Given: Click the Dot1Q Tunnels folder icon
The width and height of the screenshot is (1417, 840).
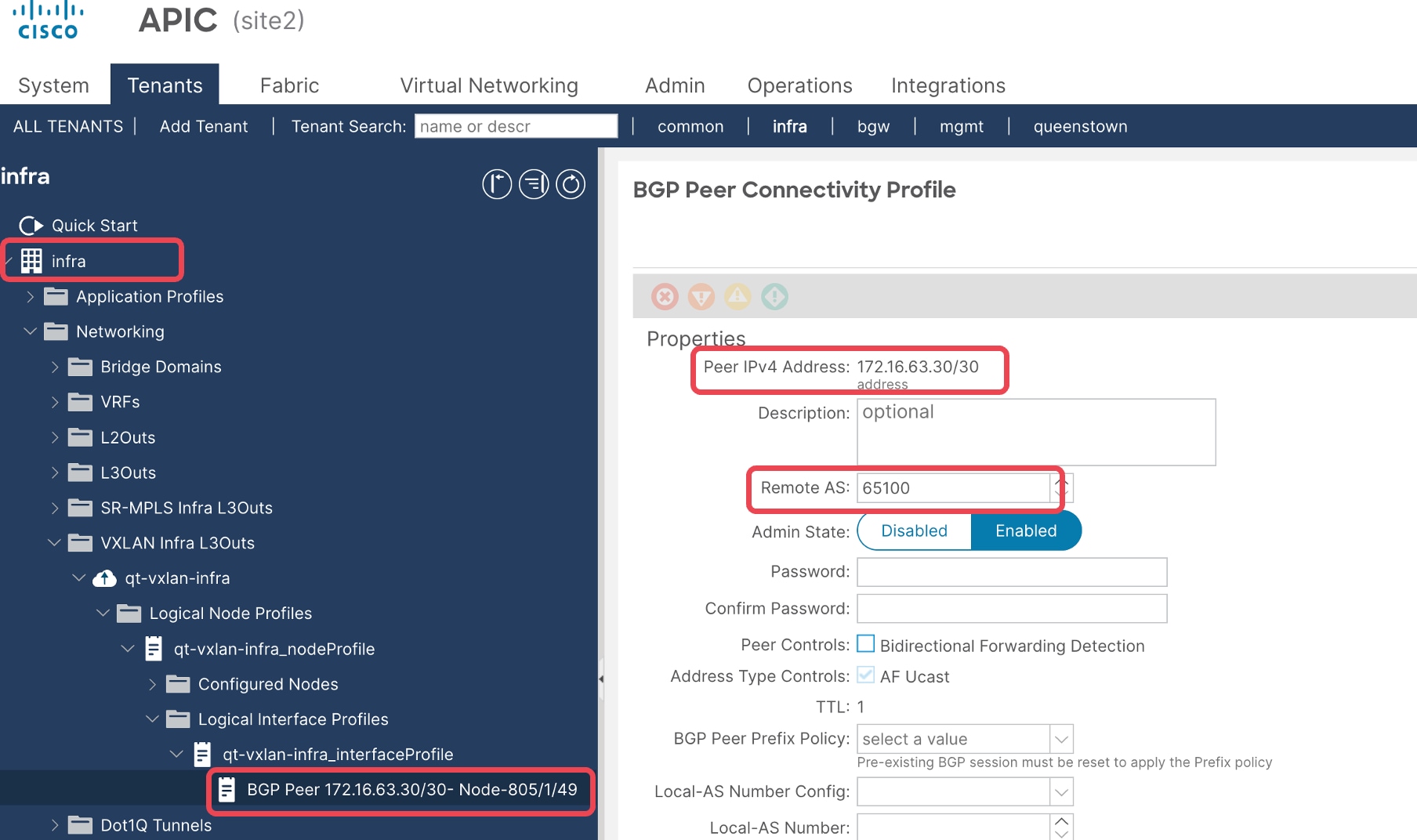Looking at the screenshot, I should [x=80, y=825].
